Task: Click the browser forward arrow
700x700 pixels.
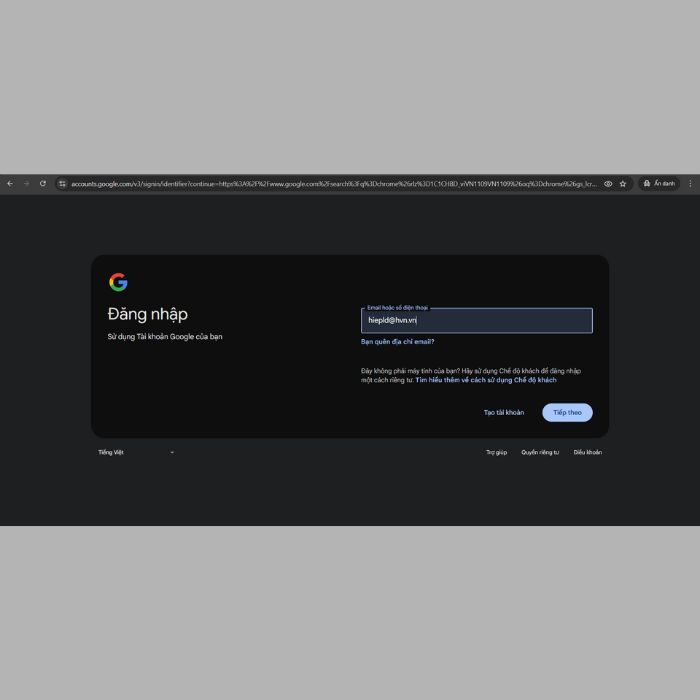Action: [26, 183]
